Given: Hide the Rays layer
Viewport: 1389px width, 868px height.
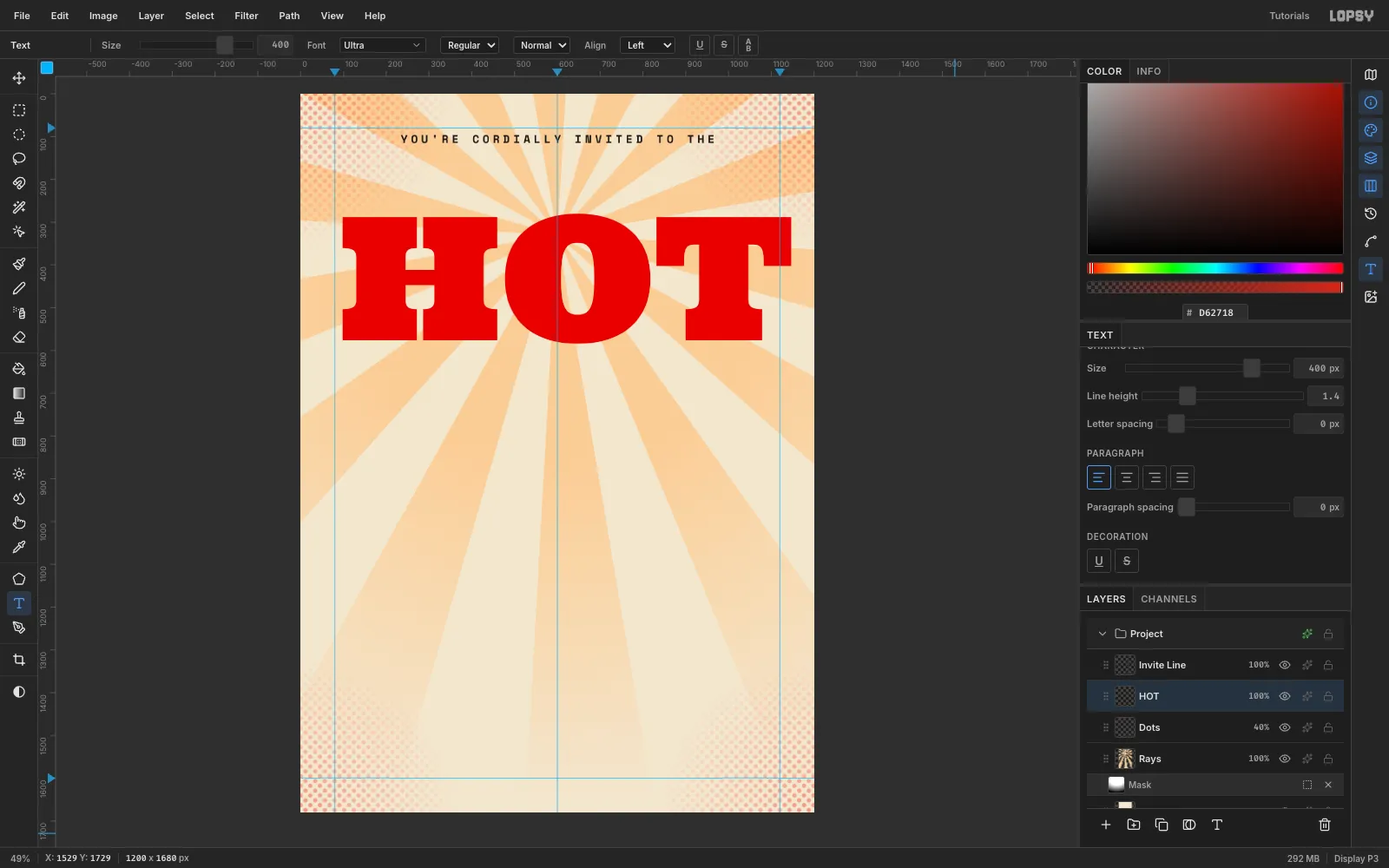Looking at the screenshot, I should (1285, 759).
